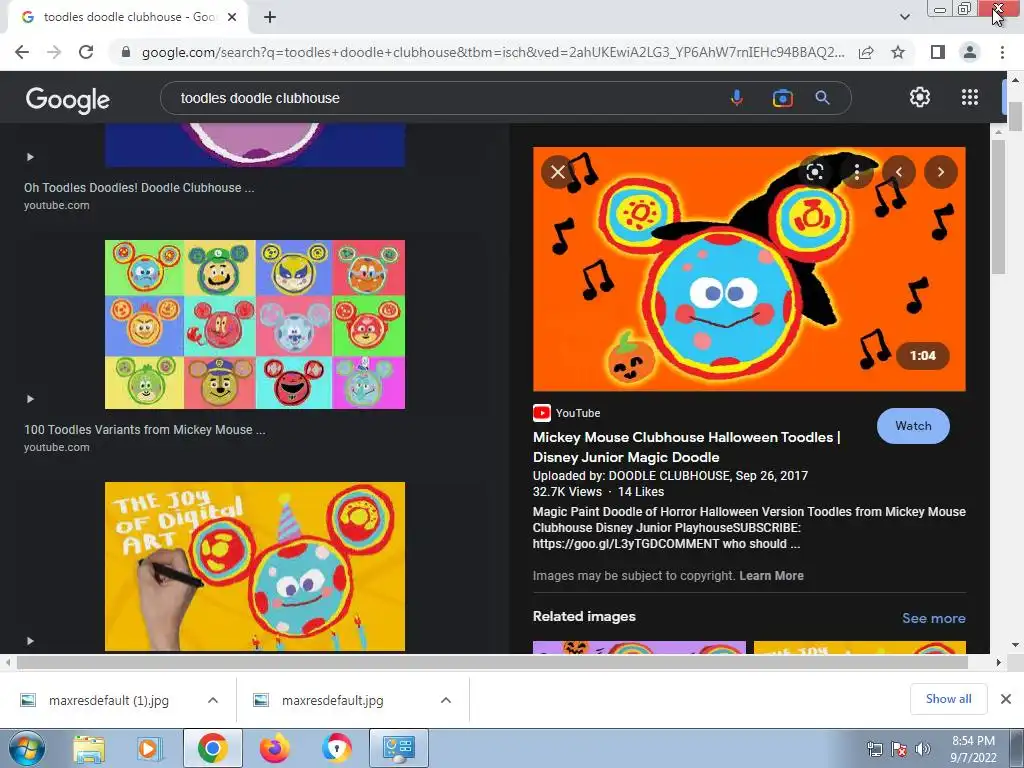The image size is (1024, 768).
Task: Reload the current page
Action: tap(86, 52)
